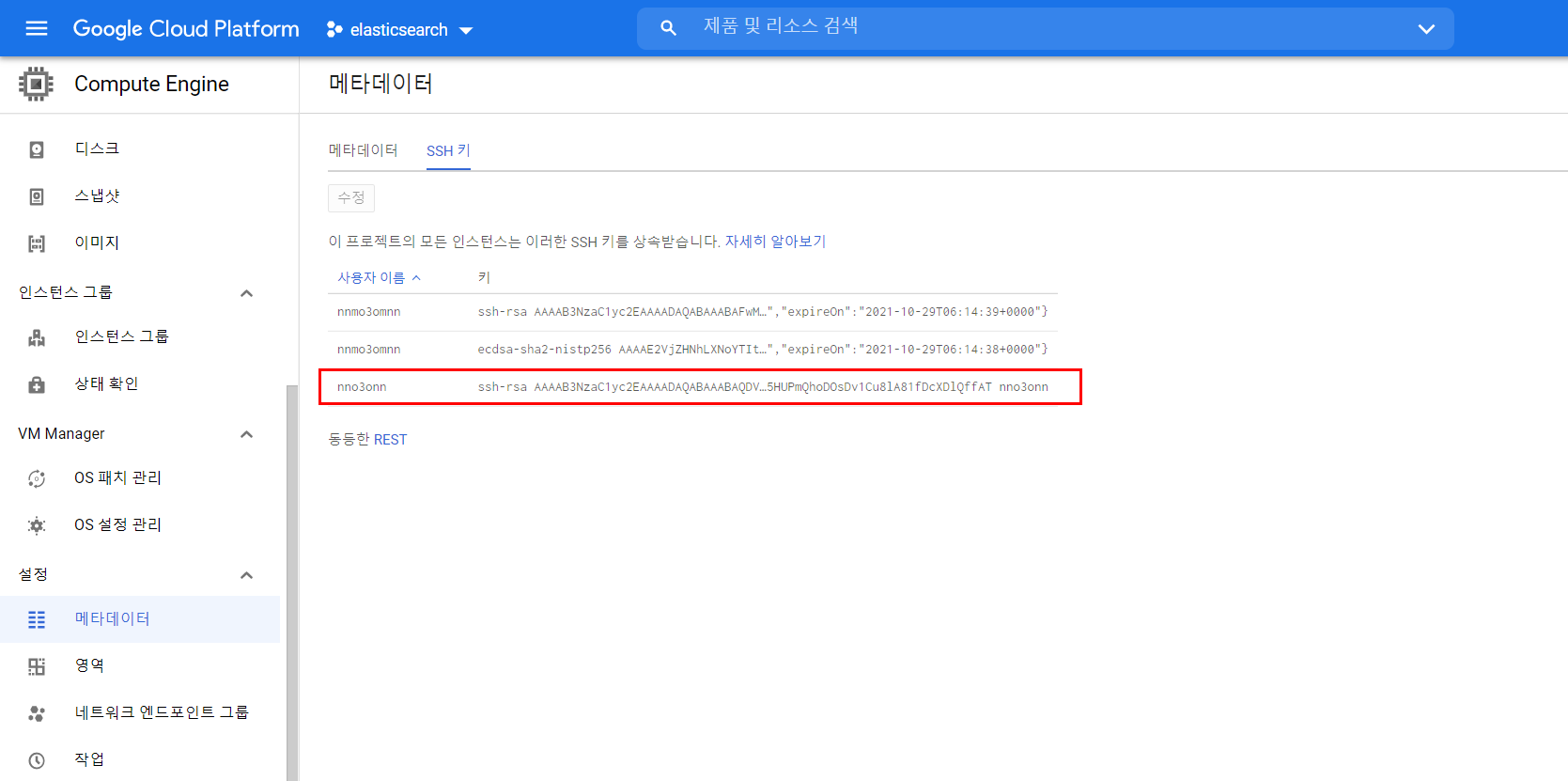Collapse the VM Manager section

click(x=247, y=434)
